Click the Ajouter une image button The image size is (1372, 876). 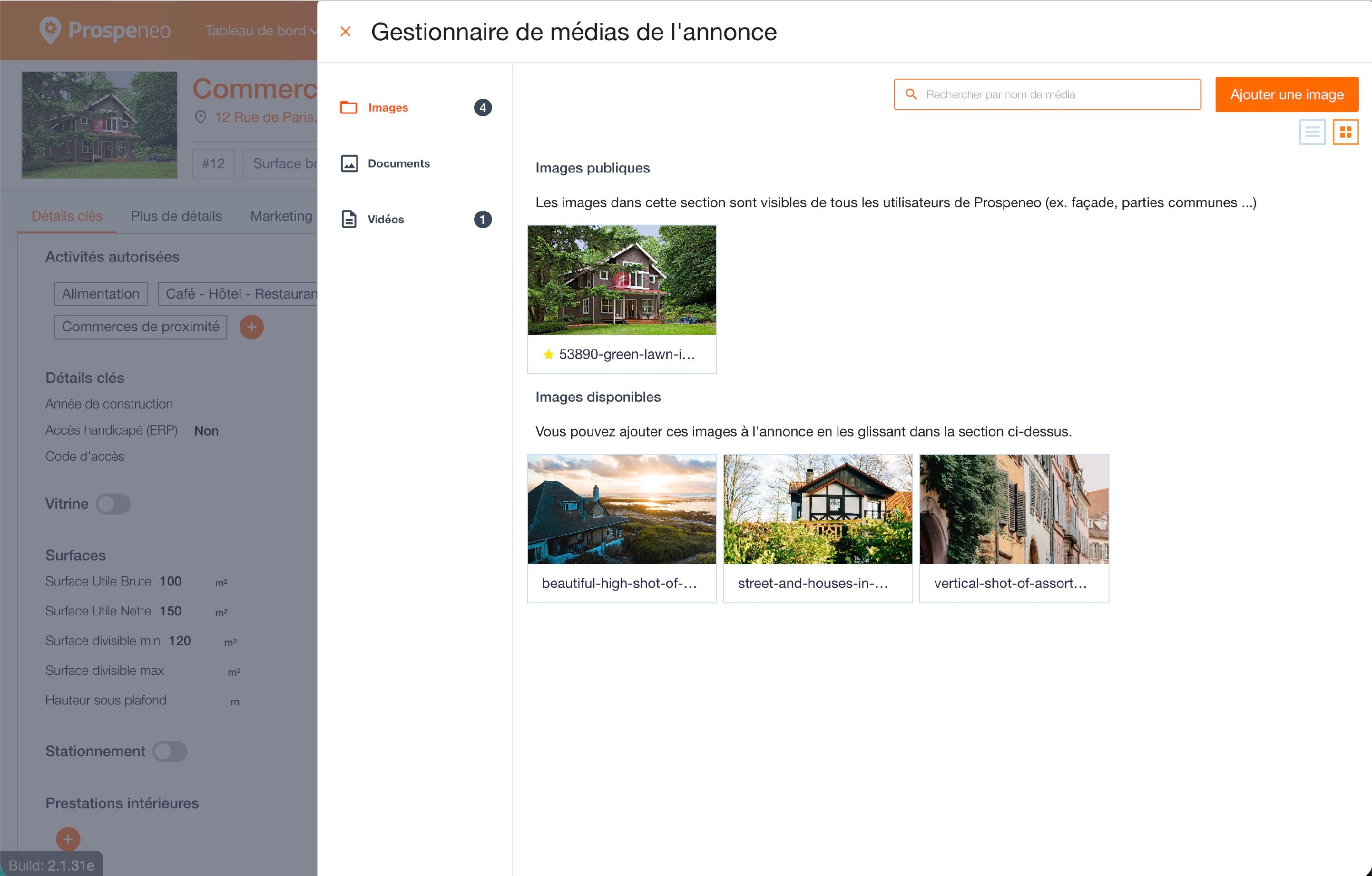[x=1287, y=95]
